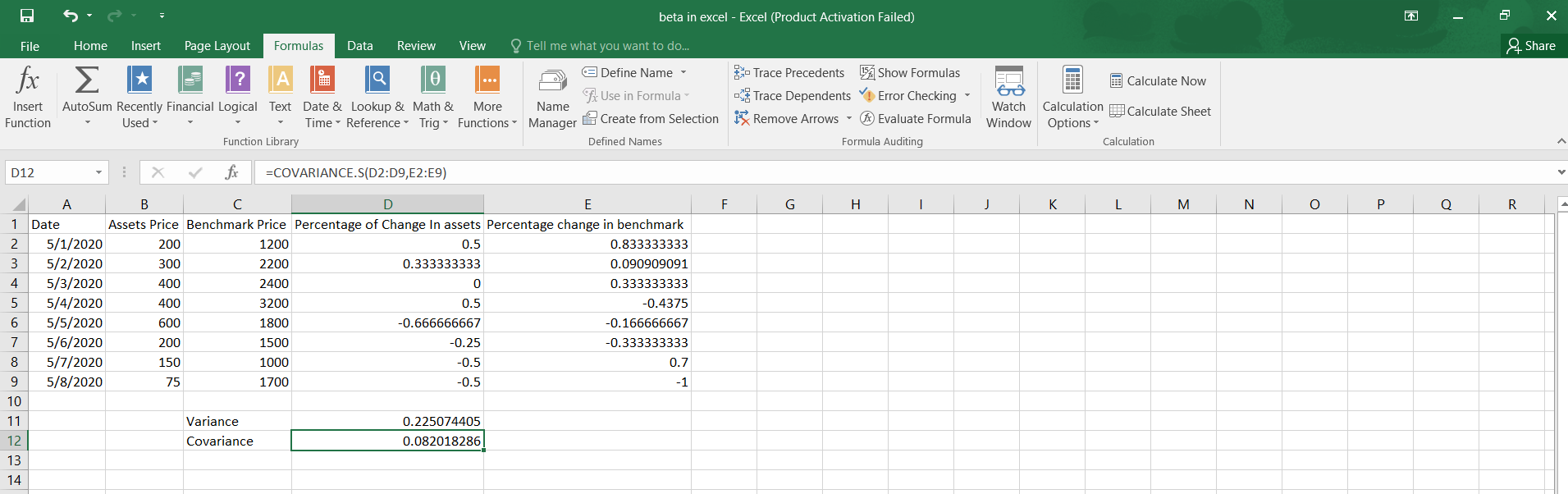The image size is (1568, 494).
Task: Open the Financial functions icon
Action: tap(190, 80)
